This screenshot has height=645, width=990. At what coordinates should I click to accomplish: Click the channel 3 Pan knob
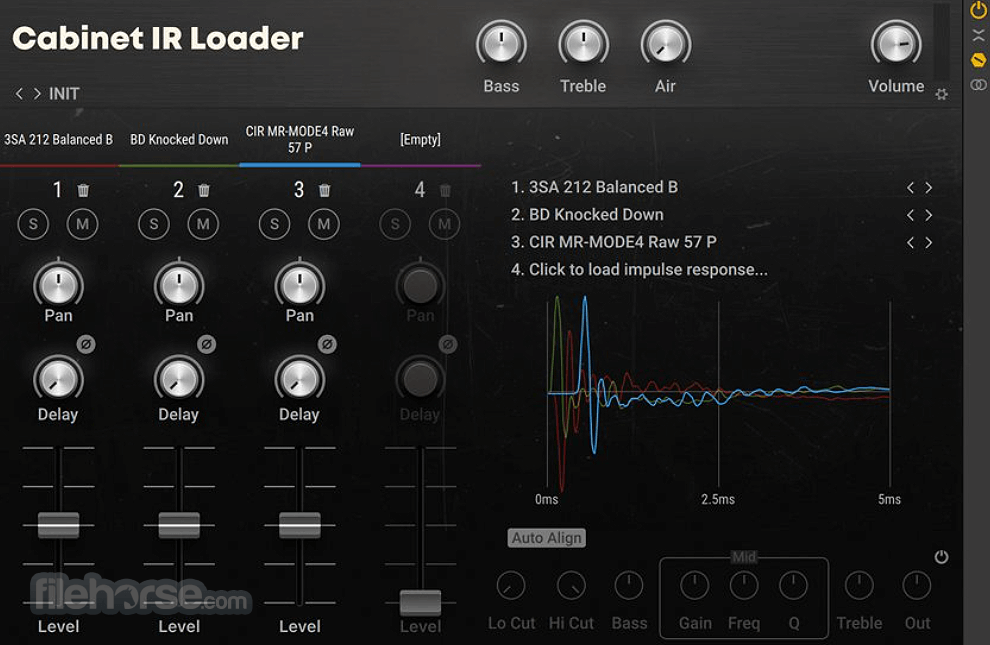point(300,284)
